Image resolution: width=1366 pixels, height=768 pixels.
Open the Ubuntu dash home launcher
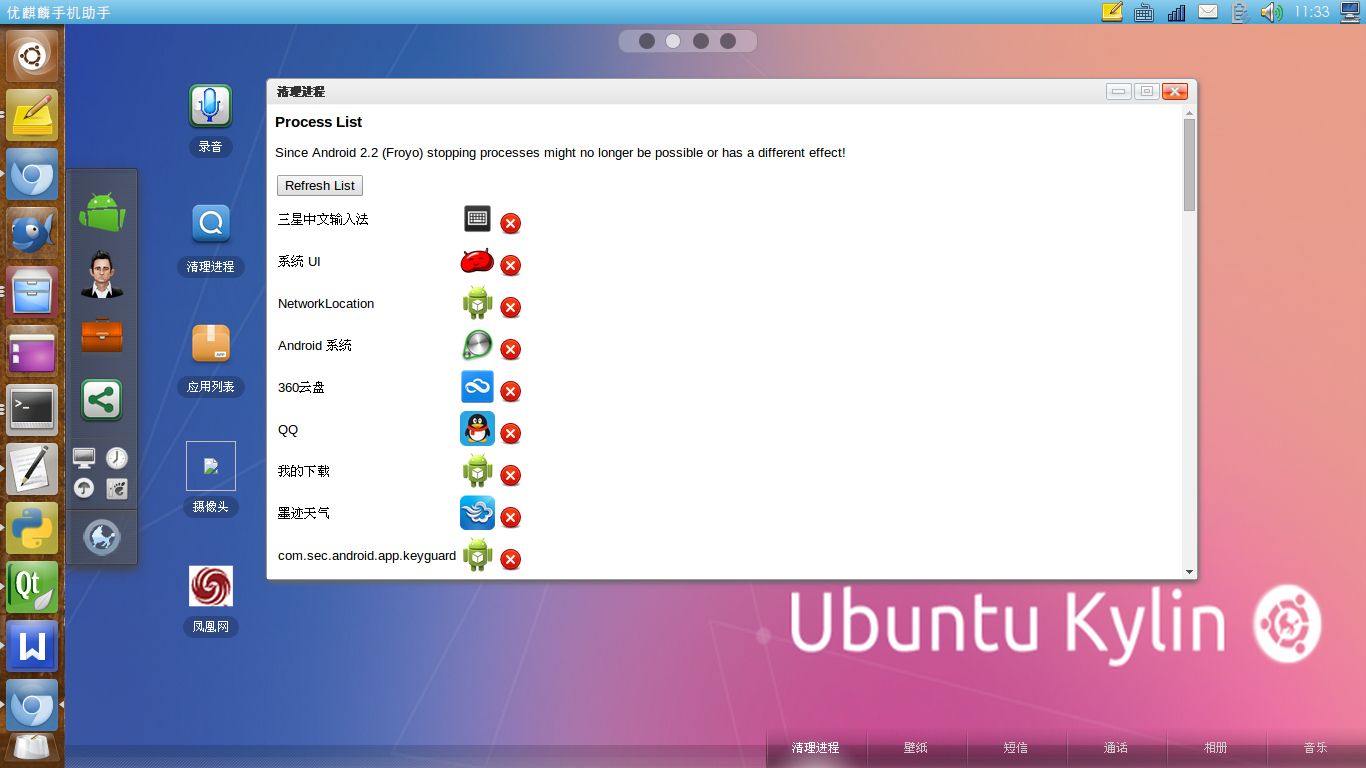coord(32,56)
